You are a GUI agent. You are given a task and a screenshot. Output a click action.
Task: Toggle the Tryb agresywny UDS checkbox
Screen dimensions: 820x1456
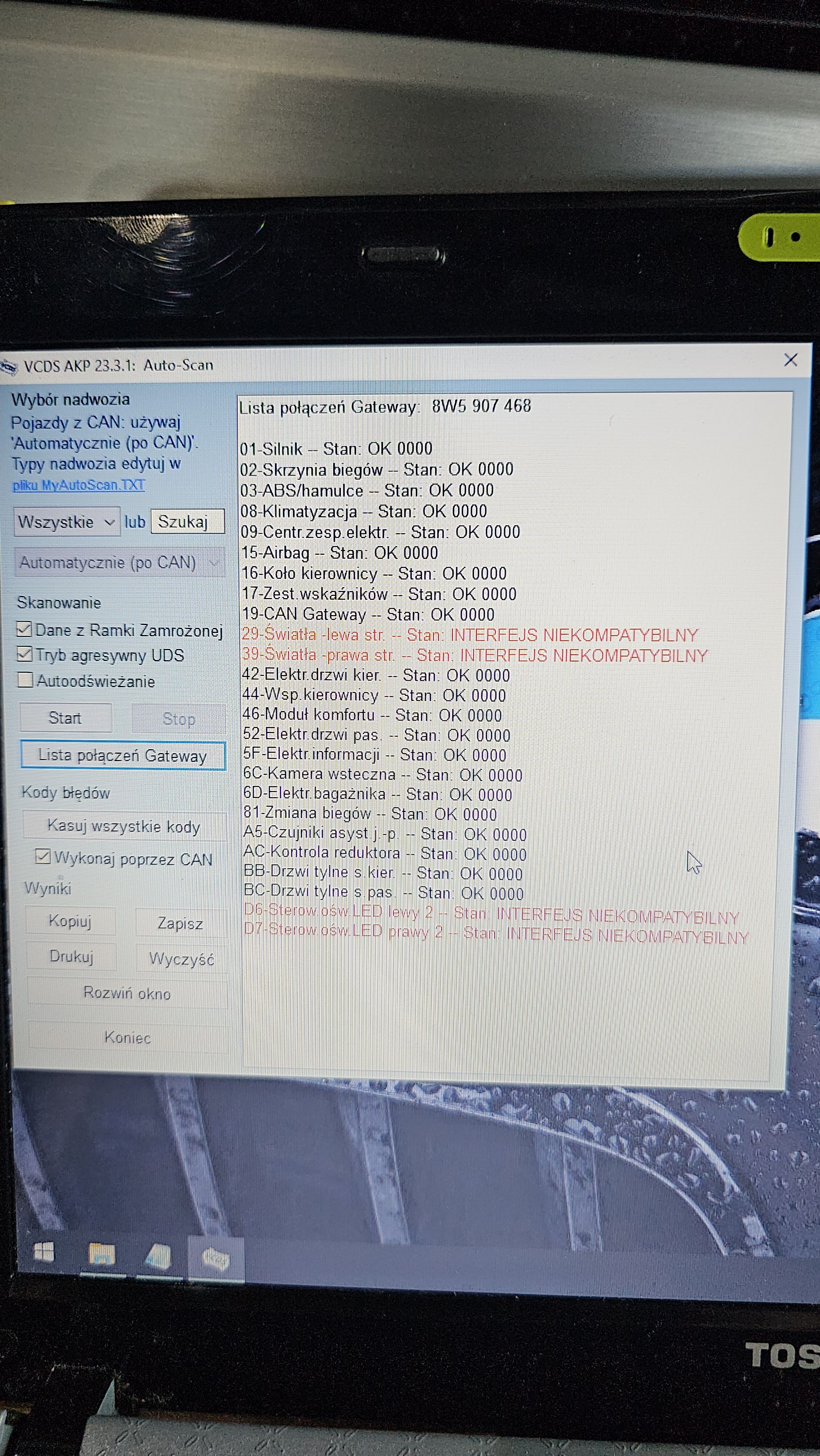25,654
